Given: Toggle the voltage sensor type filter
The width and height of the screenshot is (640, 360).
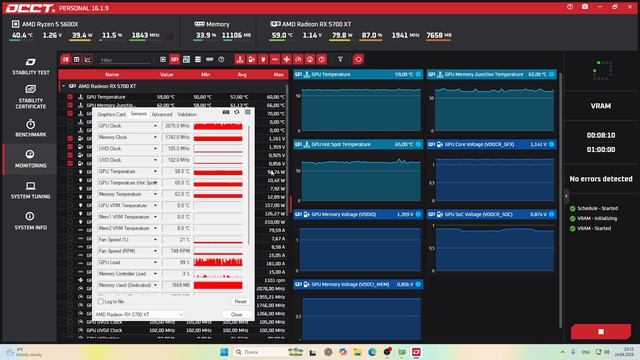Looking at the screenshot, I should (x=251, y=60).
